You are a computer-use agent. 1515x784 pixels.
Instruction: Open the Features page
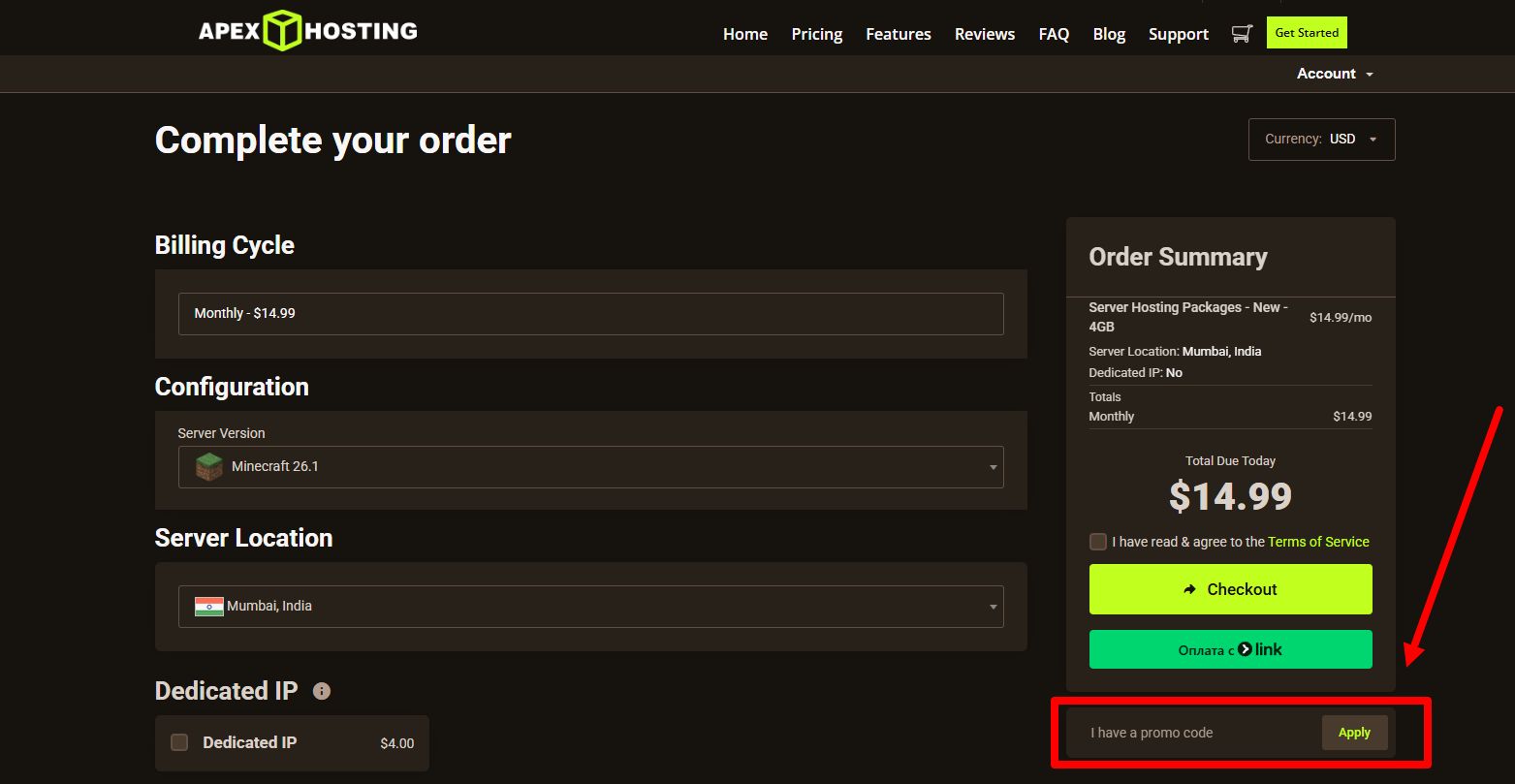pos(898,34)
